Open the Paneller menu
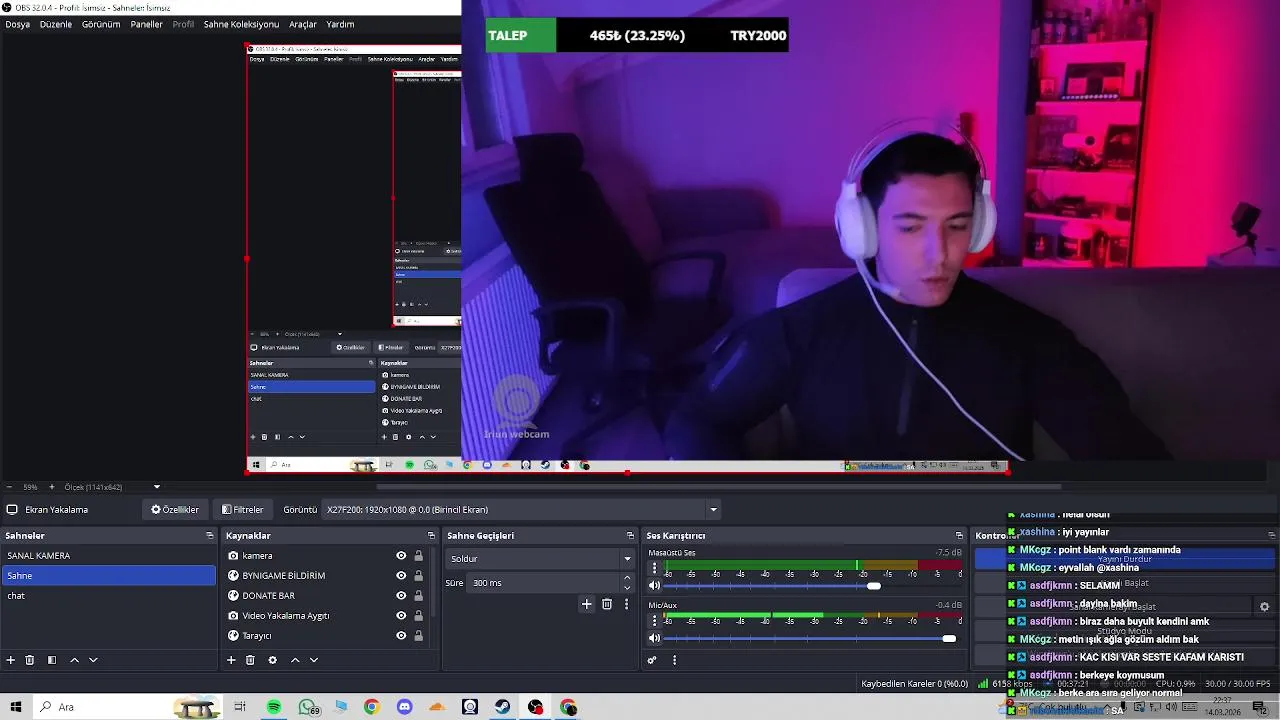The image size is (1280, 720). point(147,24)
